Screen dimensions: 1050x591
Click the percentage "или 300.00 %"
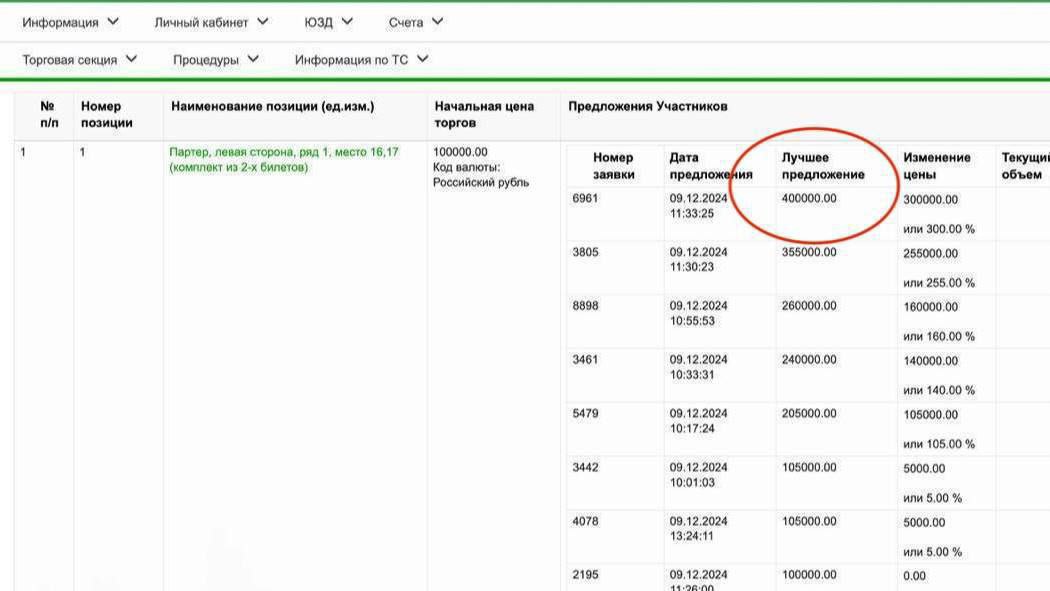point(939,230)
